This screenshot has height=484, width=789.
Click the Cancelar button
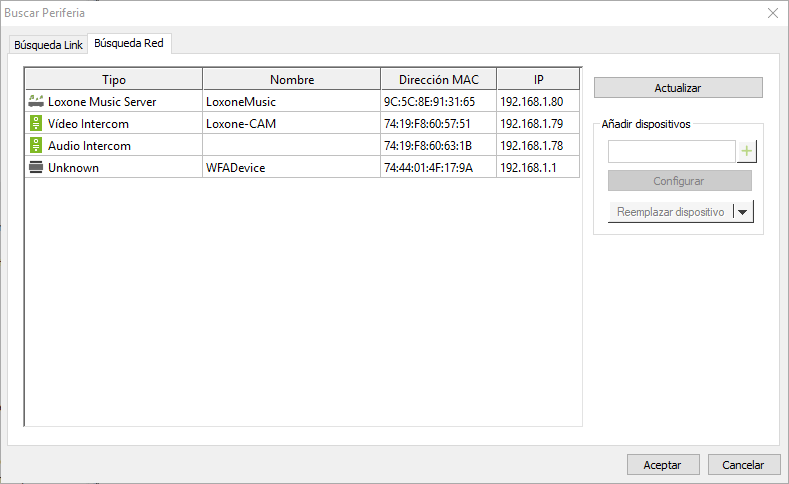743,465
